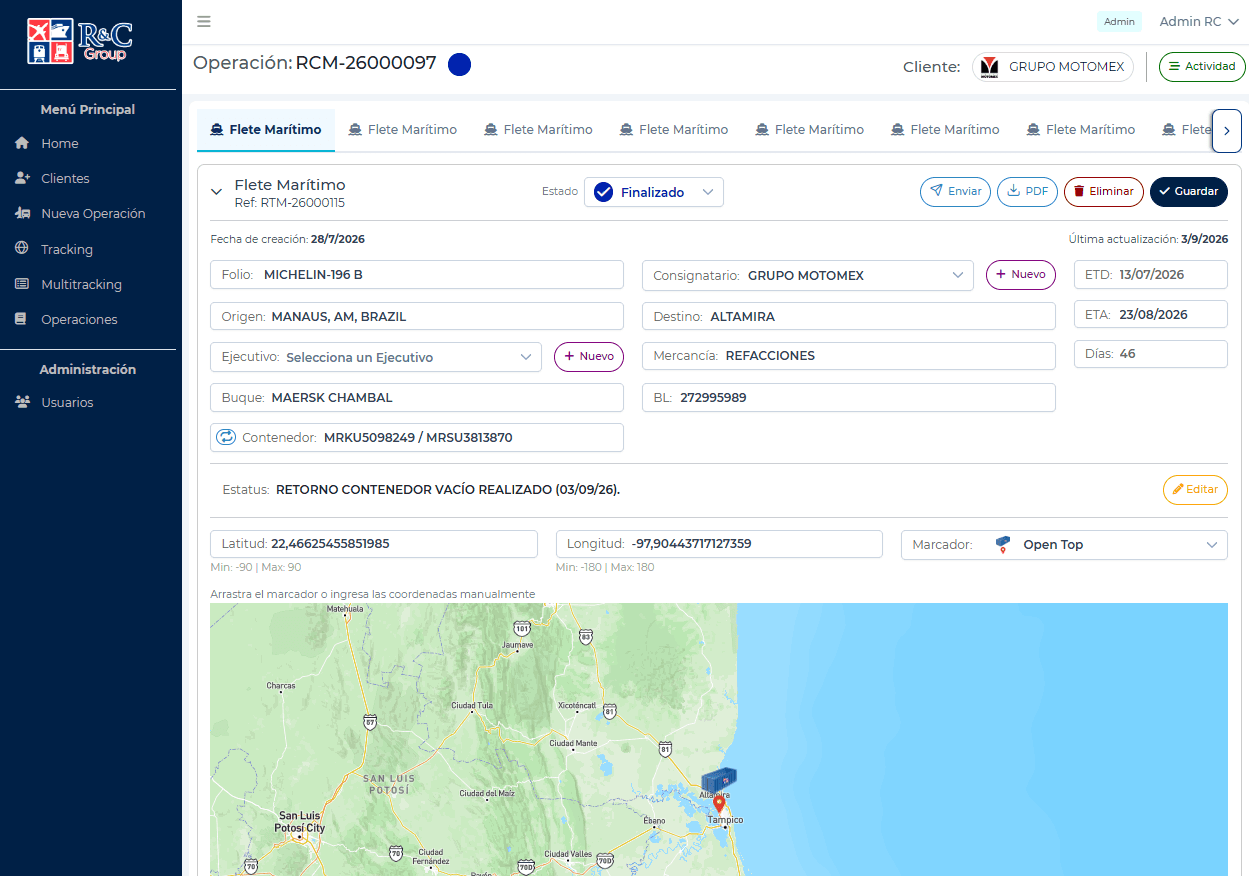This screenshot has width=1249, height=876.
Task: Click the red map pin near Tampico
Action: 719,804
